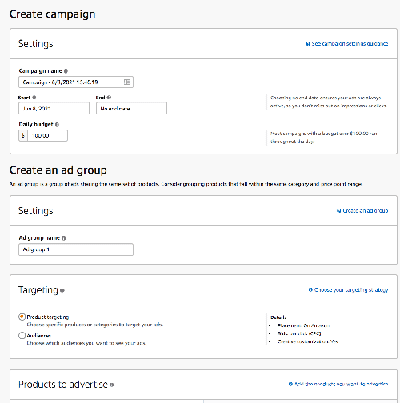Image resolution: width=400 pixels, height=403 pixels.
Task: Open the Start date picker field
Action: coord(54,108)
